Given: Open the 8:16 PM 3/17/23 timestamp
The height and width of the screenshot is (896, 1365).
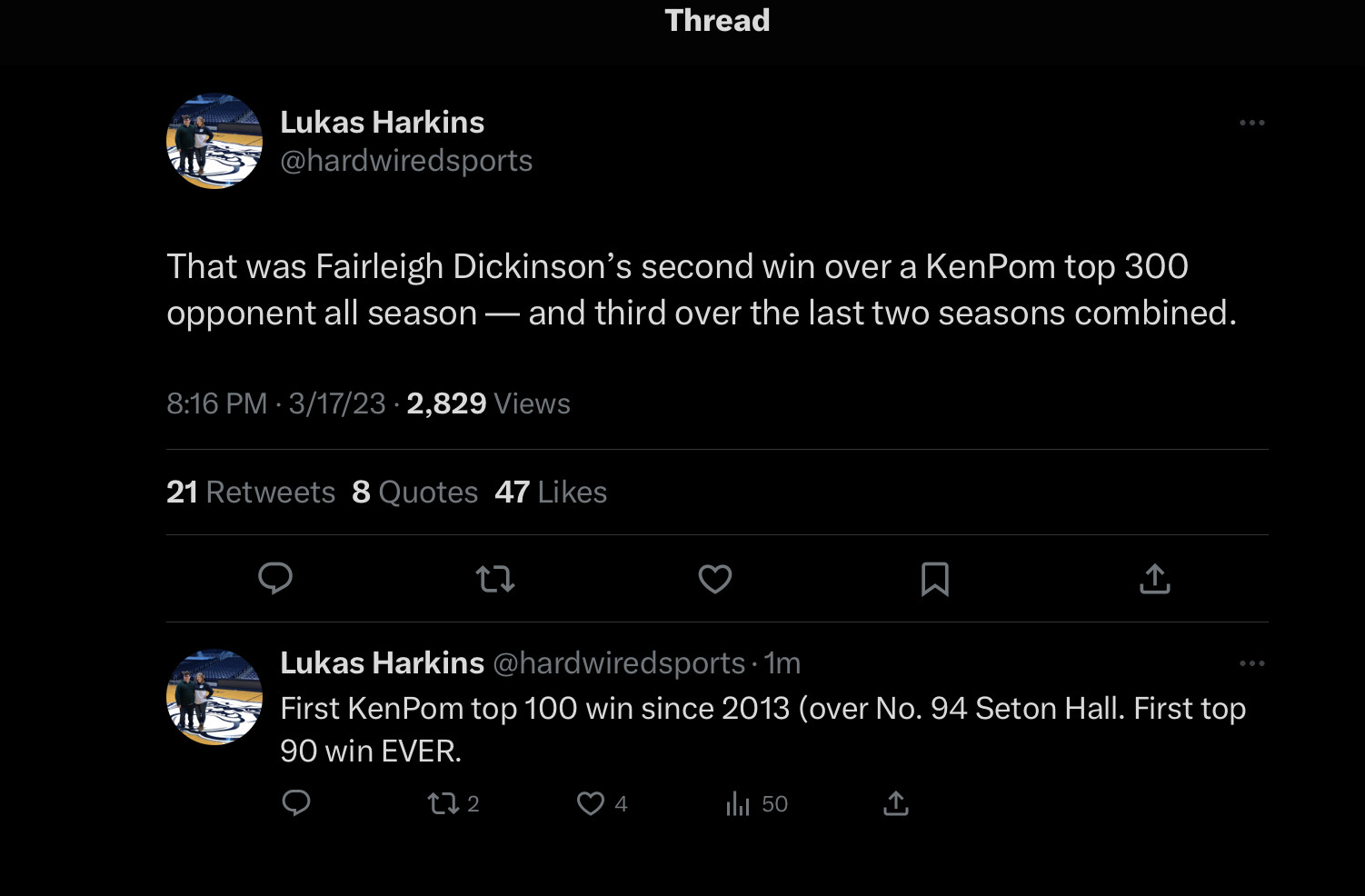Looking at the screenshot, I should click(x=276, y=403).
